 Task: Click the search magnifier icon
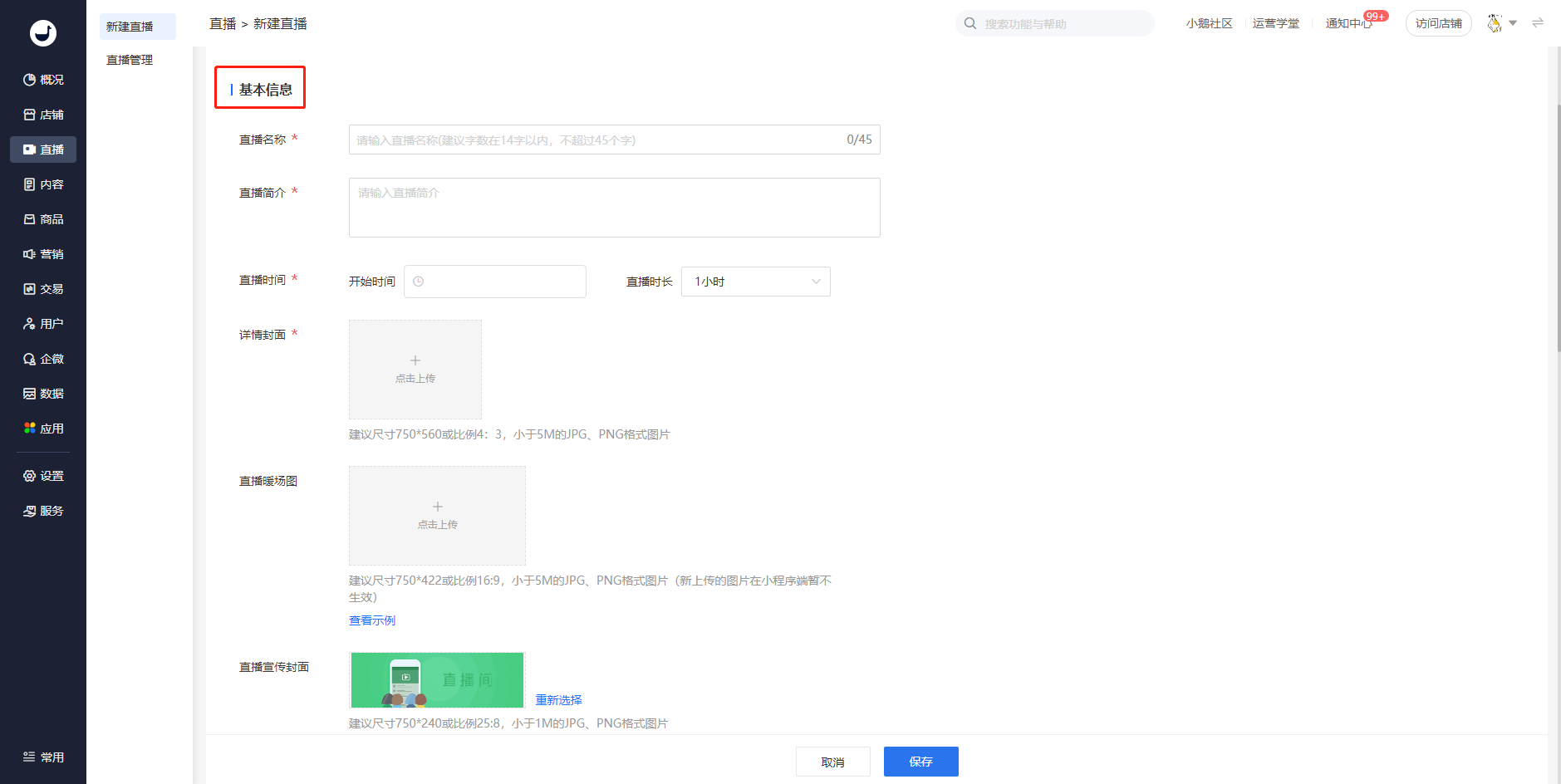click(x=969, y=23)
